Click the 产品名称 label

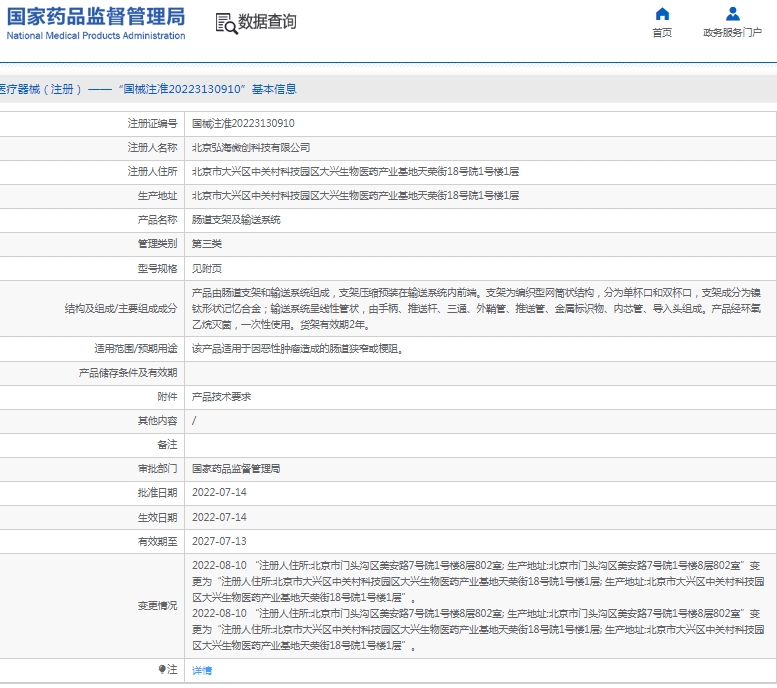pos(157,220)
